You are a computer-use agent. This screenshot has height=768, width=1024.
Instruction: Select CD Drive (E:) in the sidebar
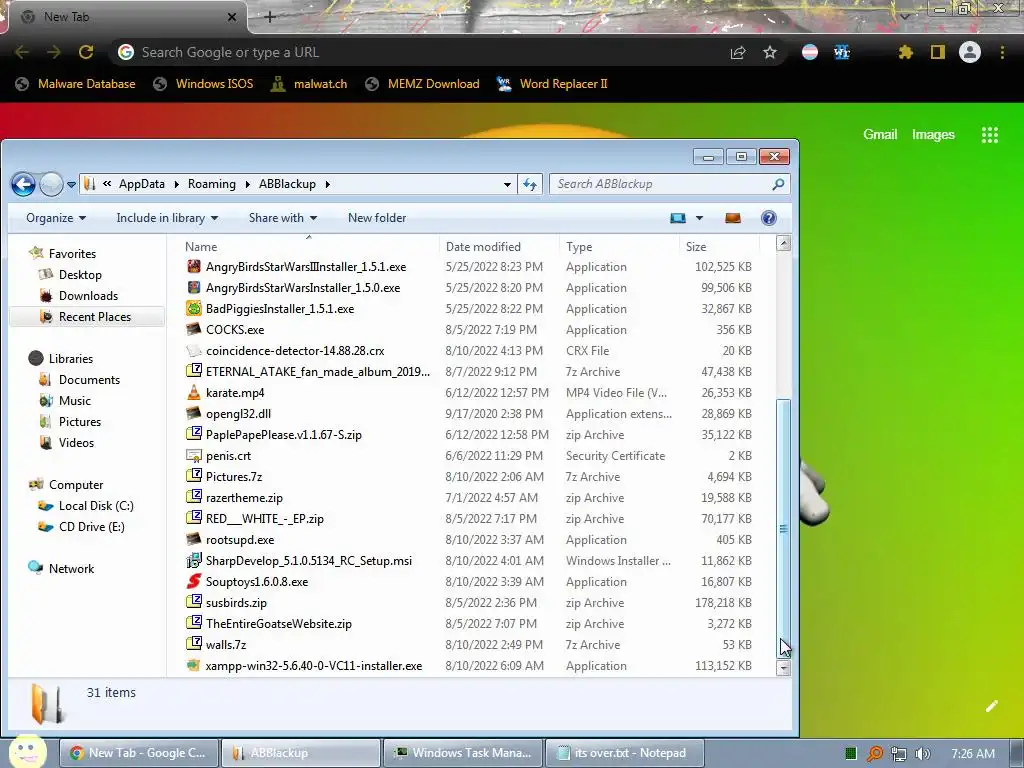click(91, 527)
